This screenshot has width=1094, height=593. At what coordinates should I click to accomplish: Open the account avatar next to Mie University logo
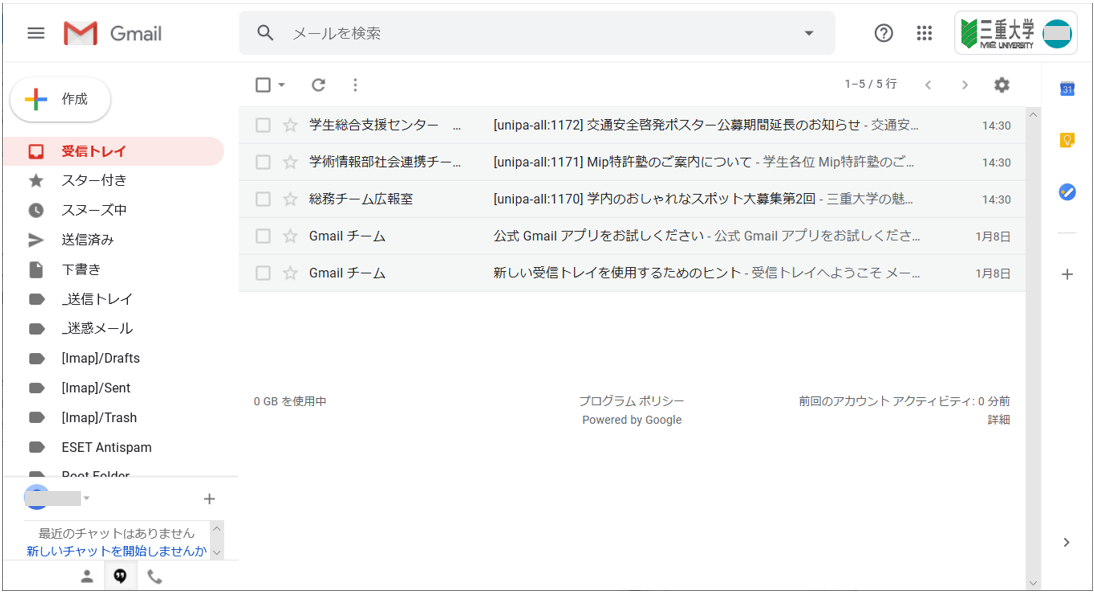coord(1057,33)
